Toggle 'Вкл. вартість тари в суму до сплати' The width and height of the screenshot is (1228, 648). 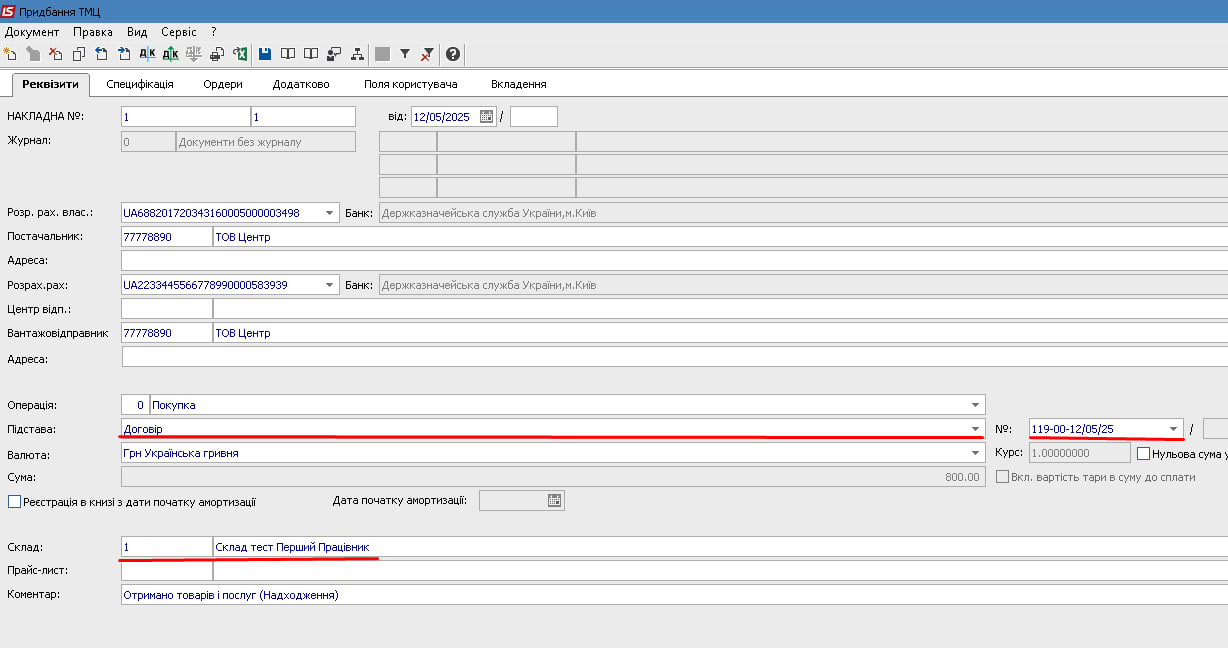[1002, 478]
